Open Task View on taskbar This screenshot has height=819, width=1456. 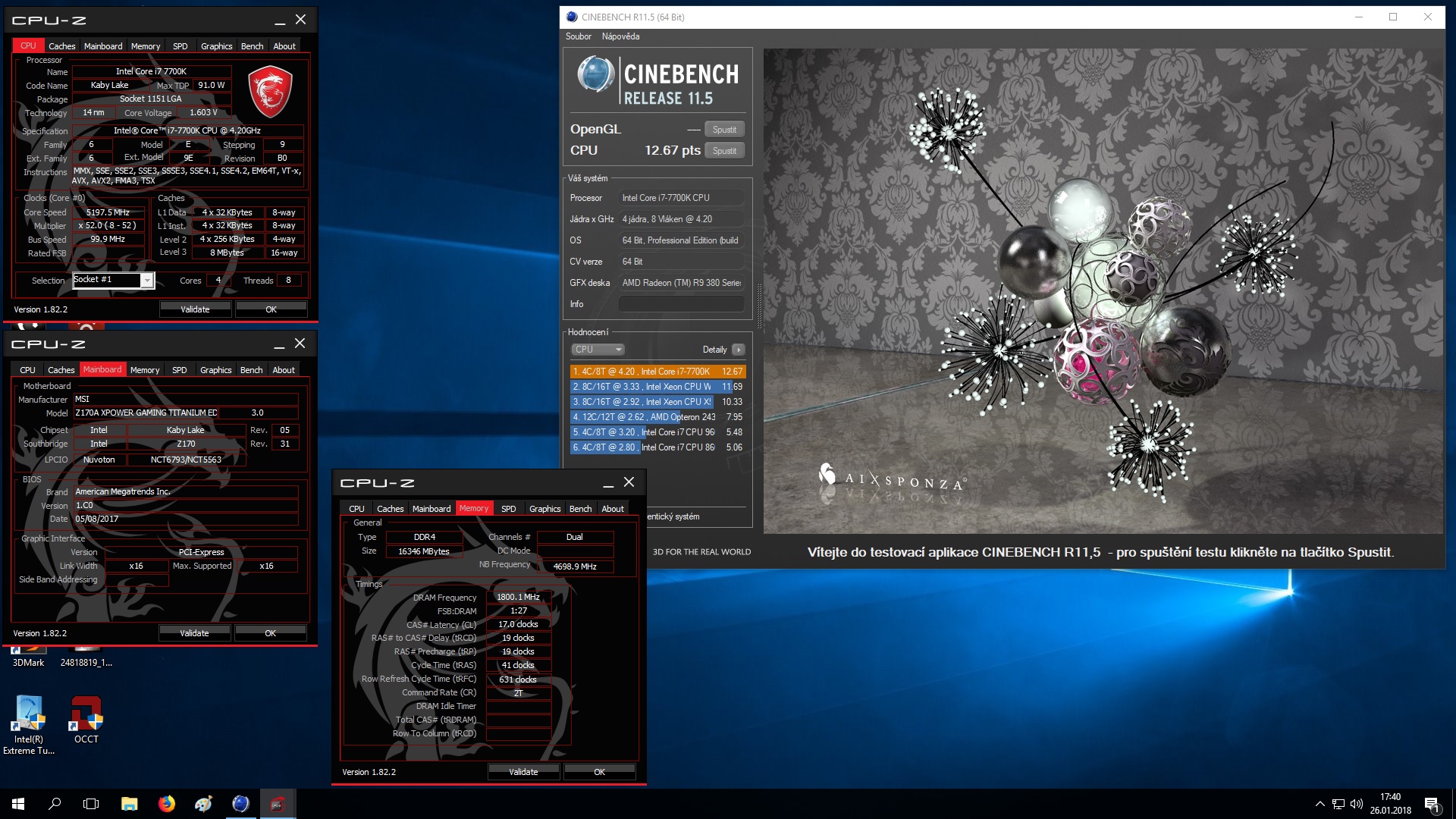tap(91, 804)
